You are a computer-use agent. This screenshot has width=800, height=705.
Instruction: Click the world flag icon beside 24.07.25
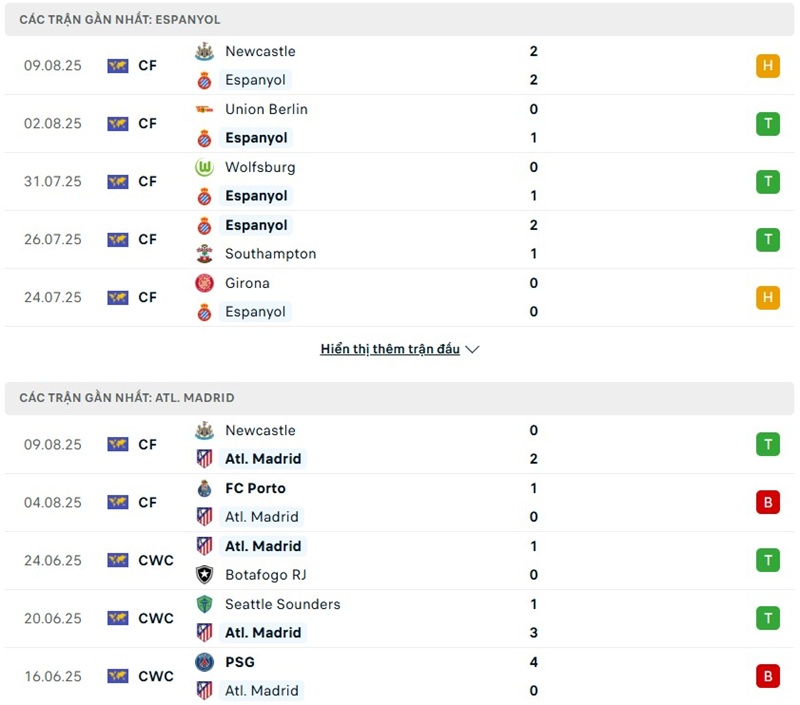(x=118, y=298)
